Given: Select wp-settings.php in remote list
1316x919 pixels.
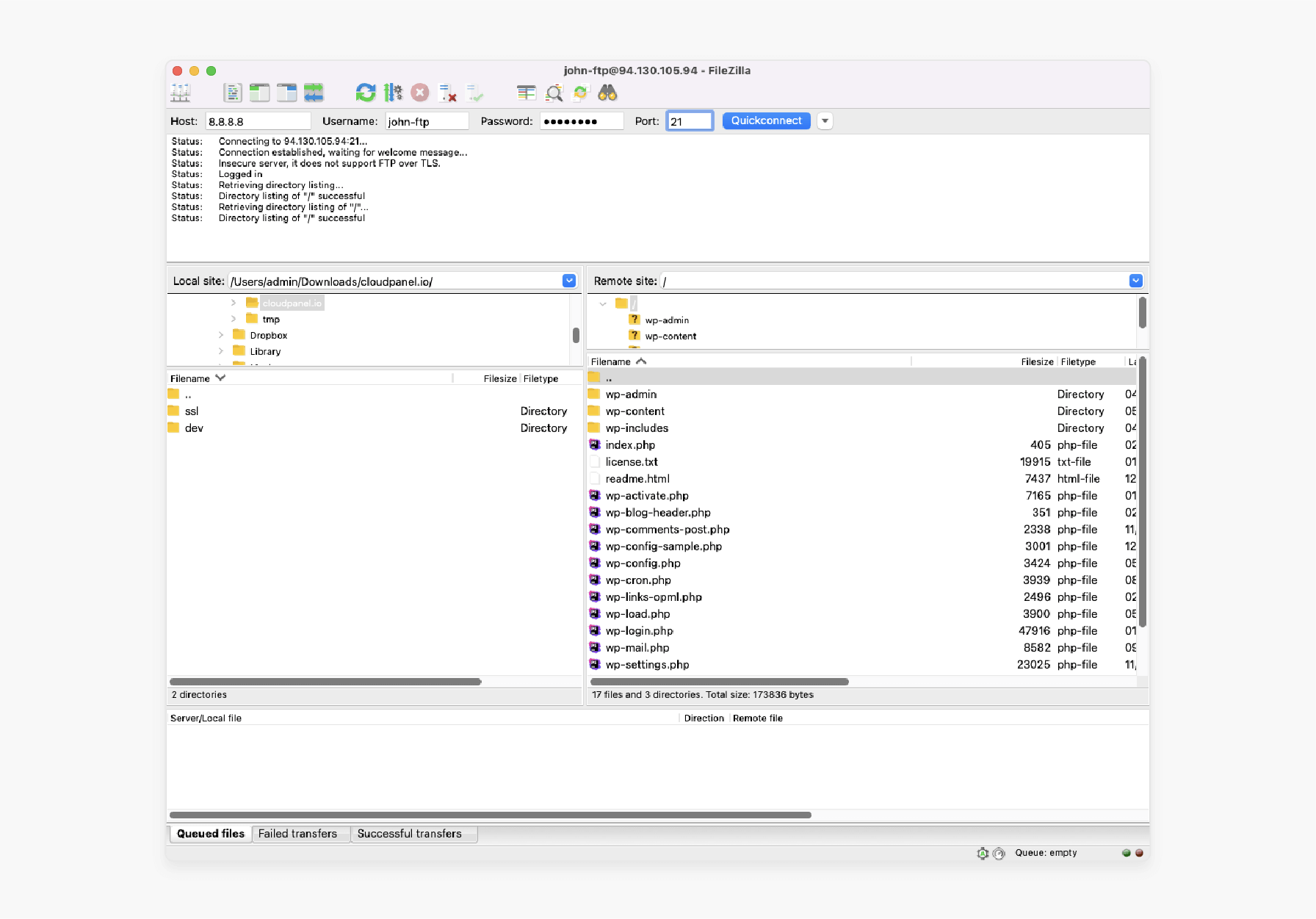Looking at the screenshot, I should coord(862,665).
